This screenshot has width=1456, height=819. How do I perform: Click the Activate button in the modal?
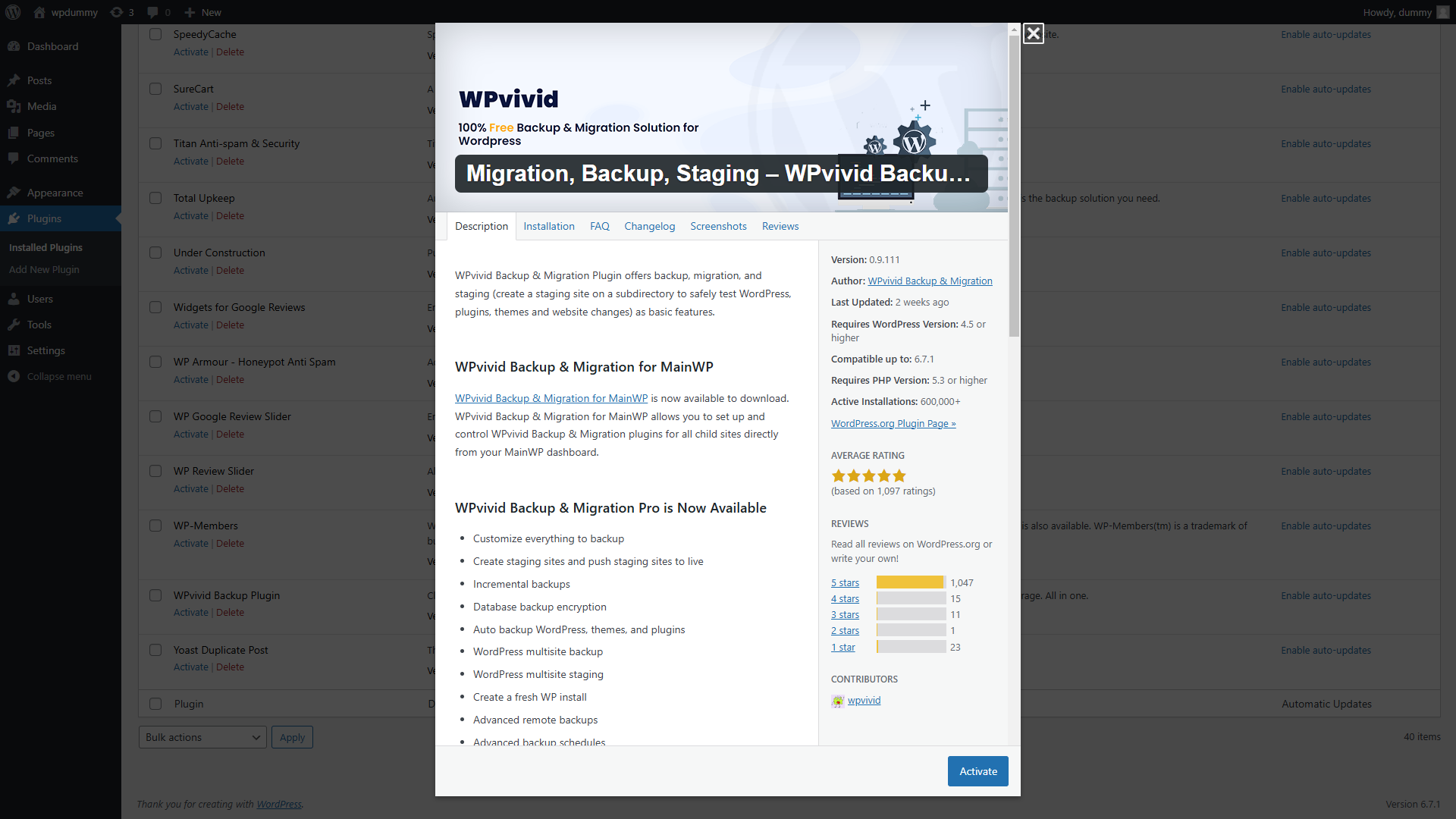point(978,771)
